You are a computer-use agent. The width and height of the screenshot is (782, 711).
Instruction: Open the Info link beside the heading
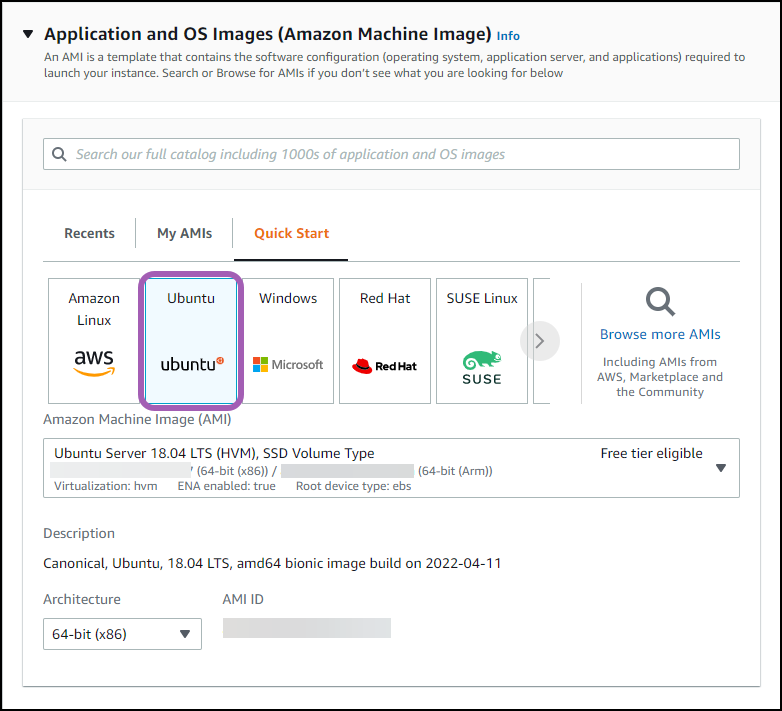coord(508,36)
